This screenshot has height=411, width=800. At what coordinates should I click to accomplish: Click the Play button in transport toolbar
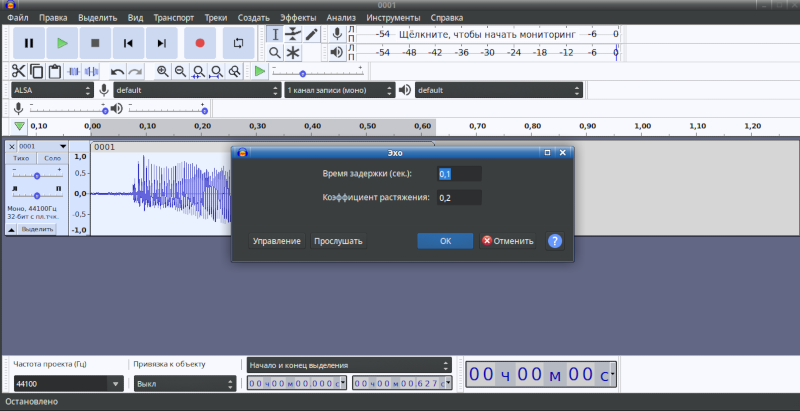(x=62, y=43)
